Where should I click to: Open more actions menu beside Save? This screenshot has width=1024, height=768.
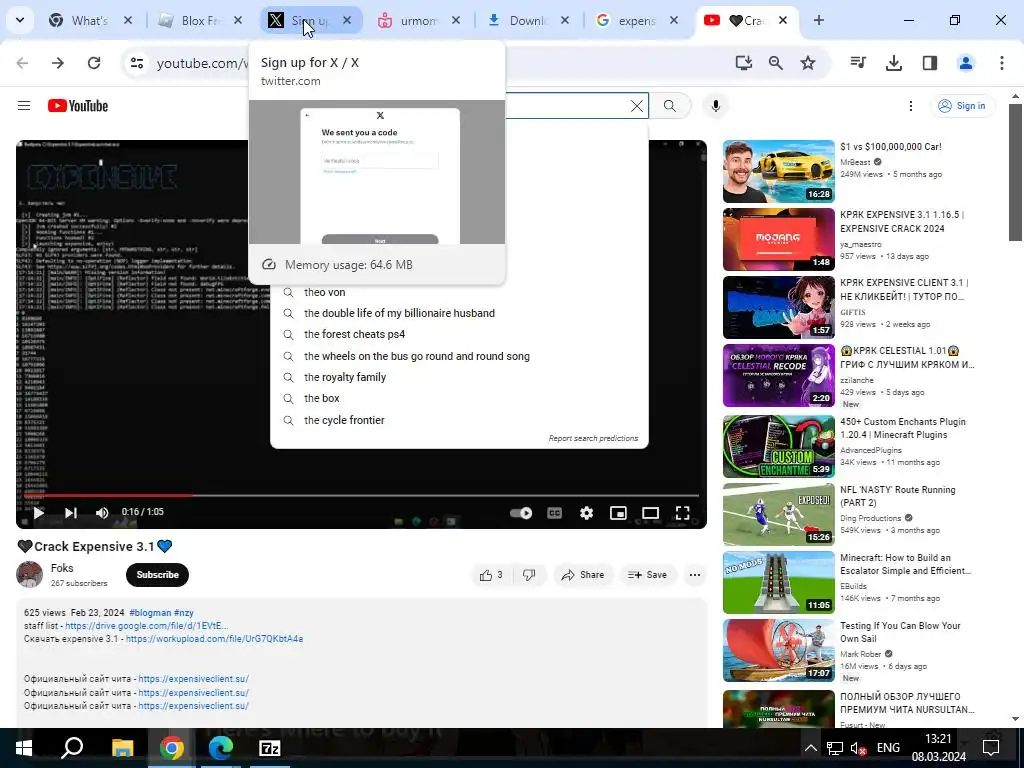pos(695,575)
